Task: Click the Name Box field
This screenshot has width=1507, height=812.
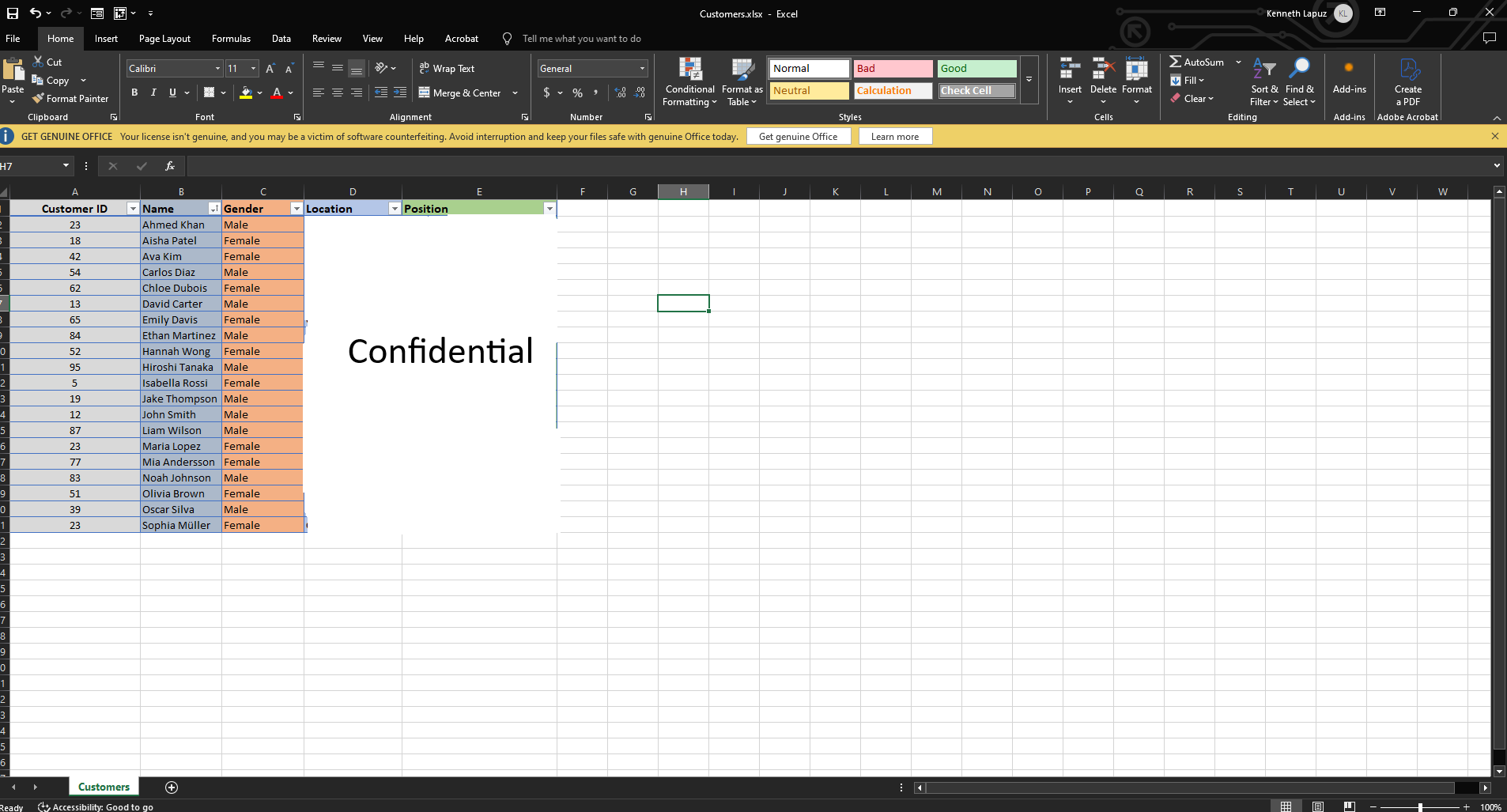Action: coord(30,166)
